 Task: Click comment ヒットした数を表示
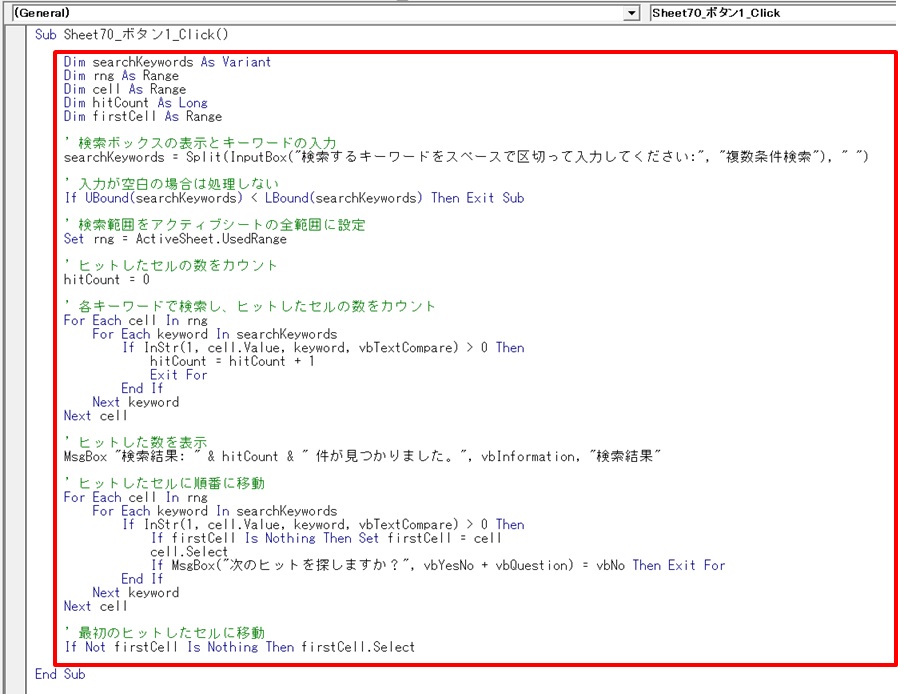[x=136, y=442]
